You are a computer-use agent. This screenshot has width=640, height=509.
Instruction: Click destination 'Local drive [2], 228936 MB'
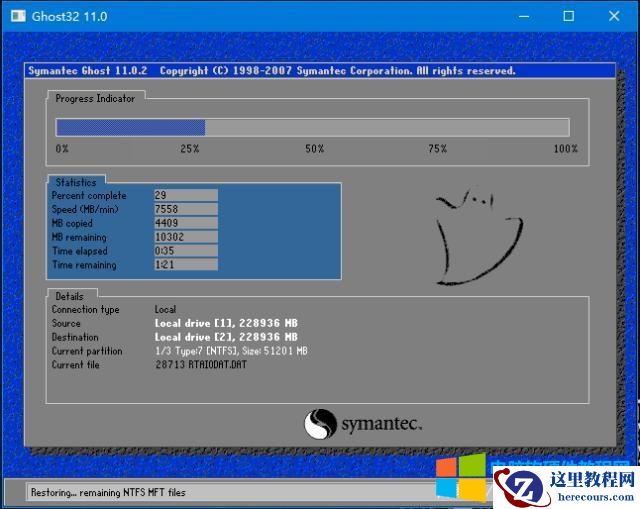(x=226, y=337)
